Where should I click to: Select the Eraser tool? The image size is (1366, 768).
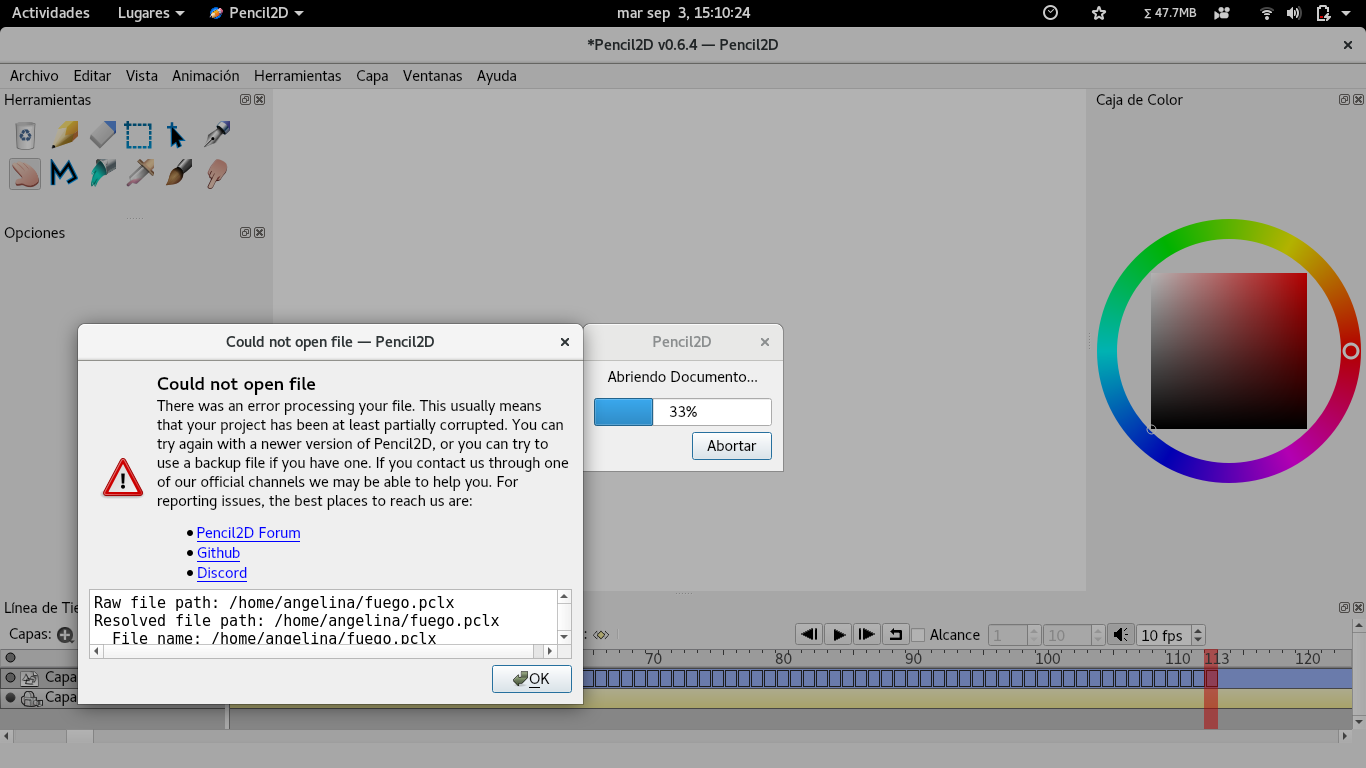[x=102, y=135]
